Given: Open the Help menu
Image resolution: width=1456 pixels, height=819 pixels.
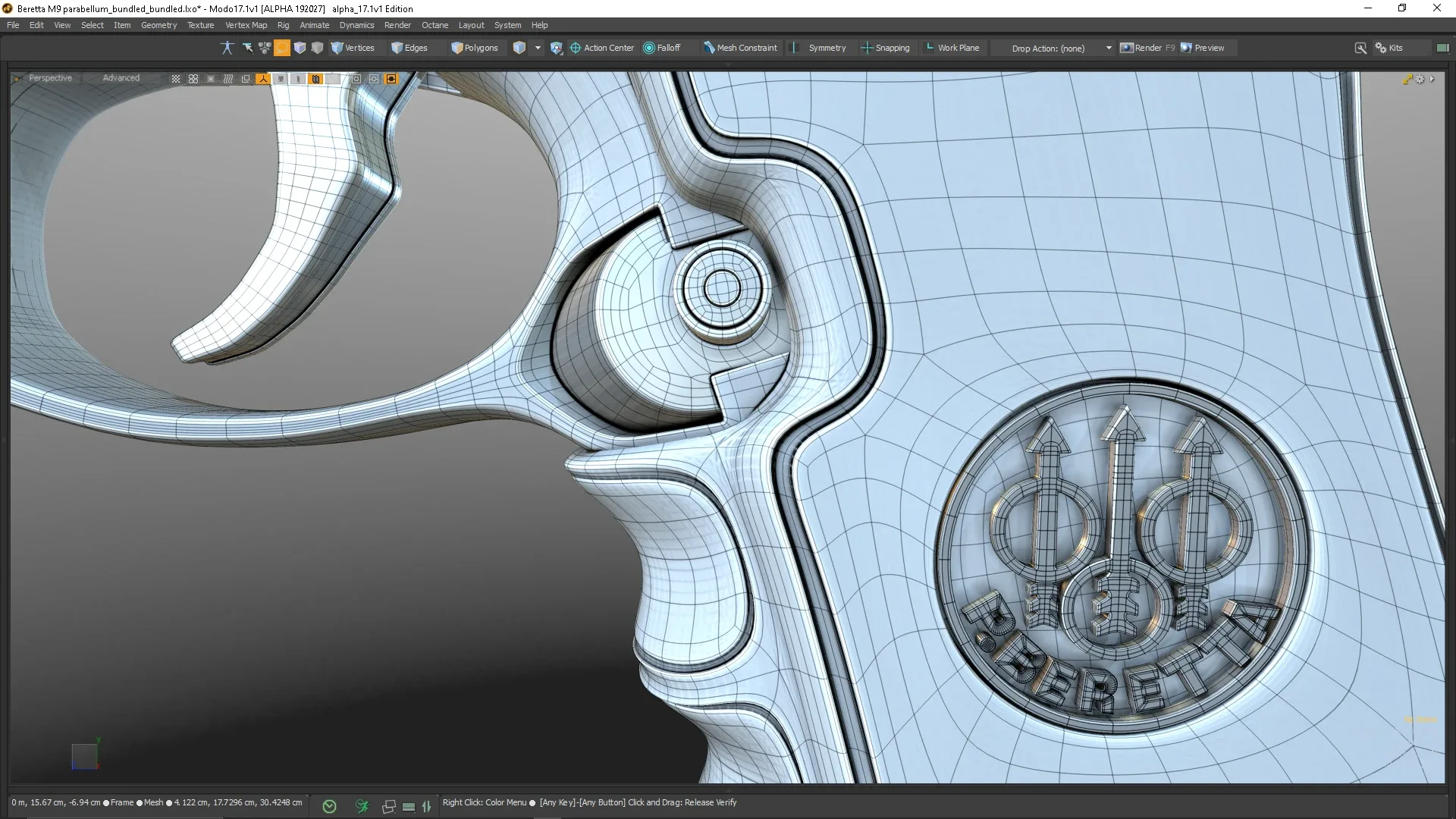Looking at the screenshot, I should 539,25.
